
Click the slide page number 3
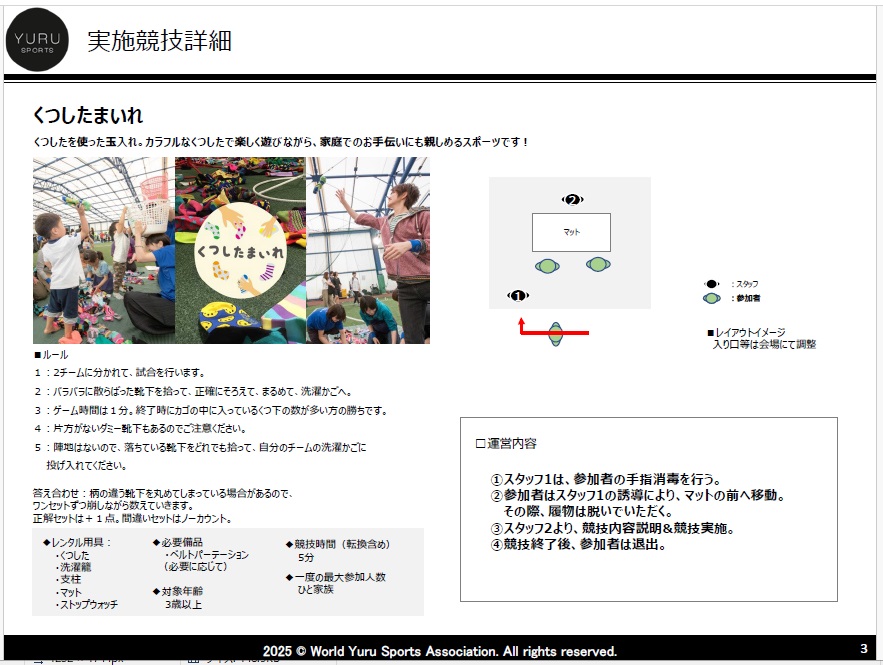tap(864, 648)
